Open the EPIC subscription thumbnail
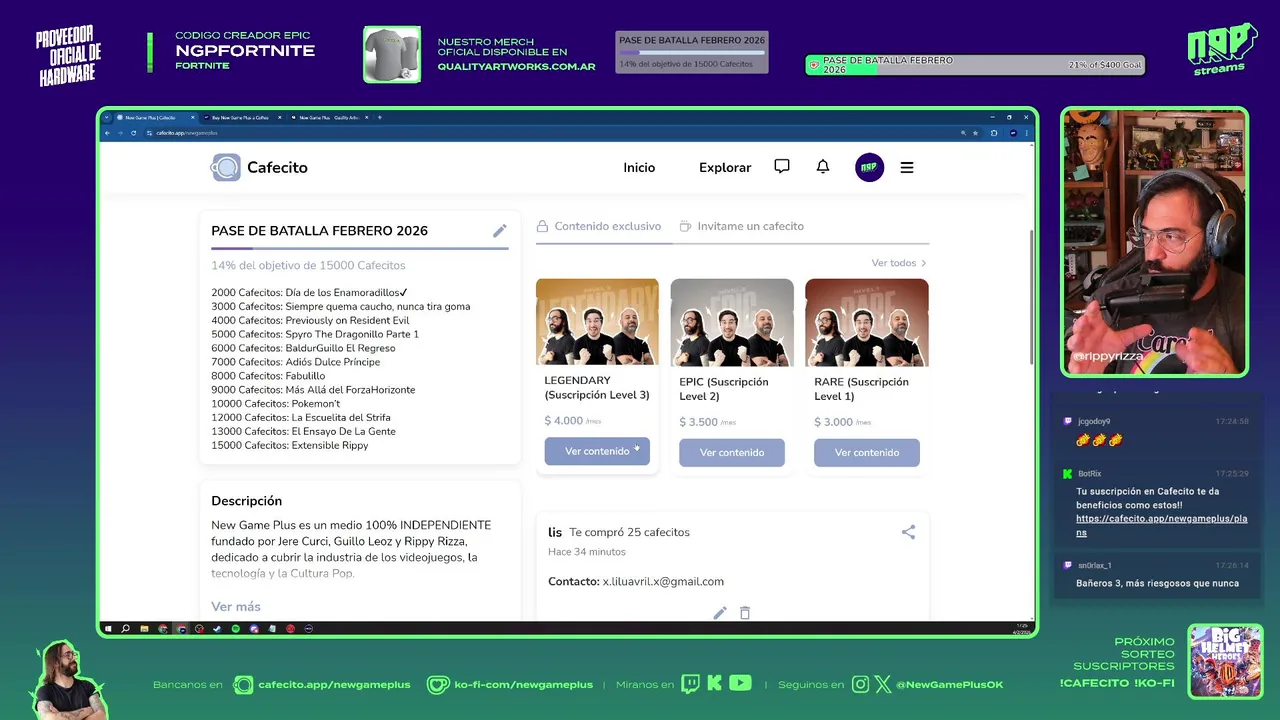Viewport: 1280px width, 720px height. coord(732,322)
